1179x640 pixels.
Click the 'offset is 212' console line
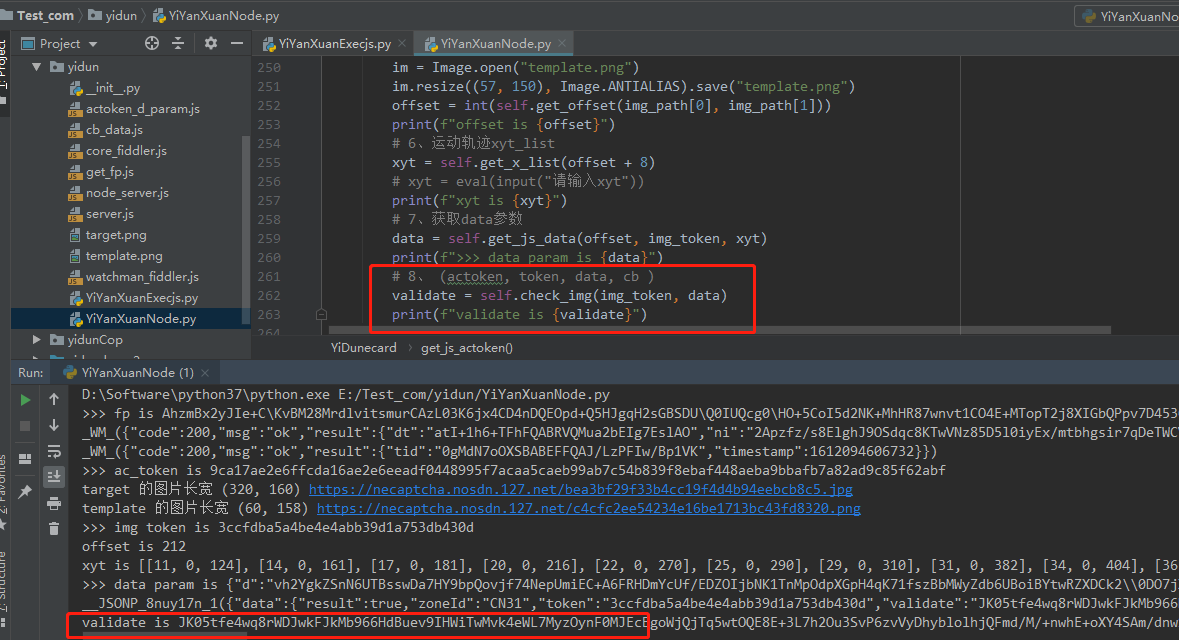click(134, 546)
